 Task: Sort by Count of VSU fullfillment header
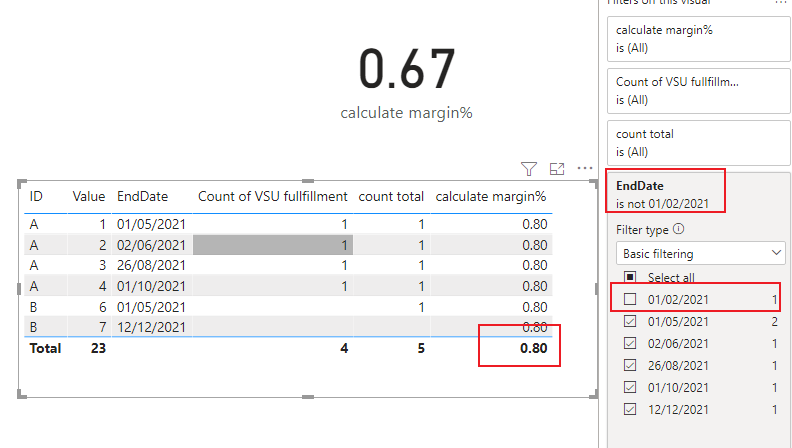pyautogui.click(x=273, y=196)
